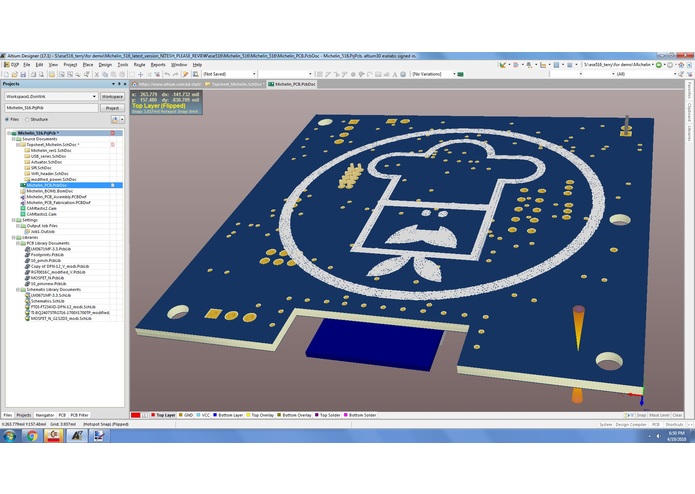Click the Home page icon in navigation bar

[x=682, y=65]
